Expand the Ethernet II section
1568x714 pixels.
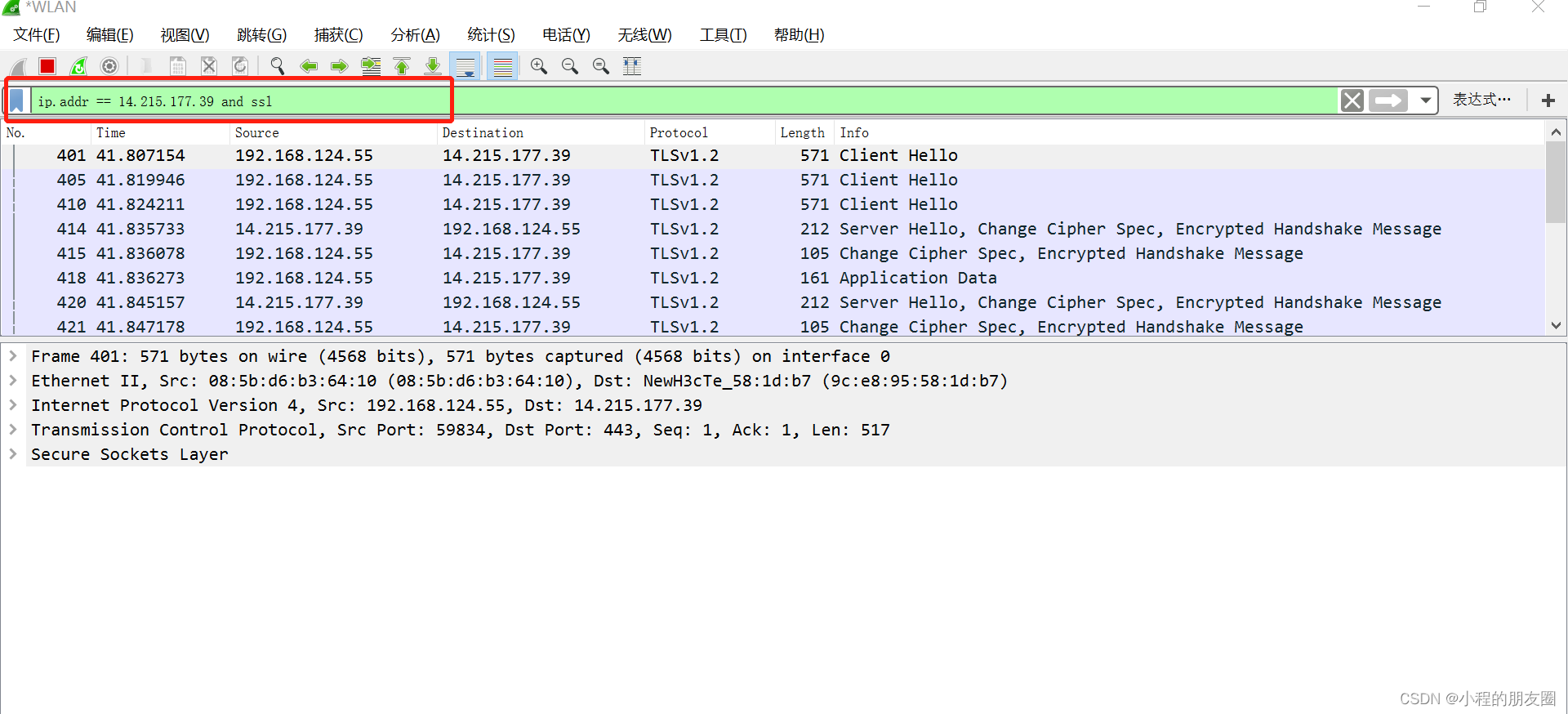pos(13,381)
